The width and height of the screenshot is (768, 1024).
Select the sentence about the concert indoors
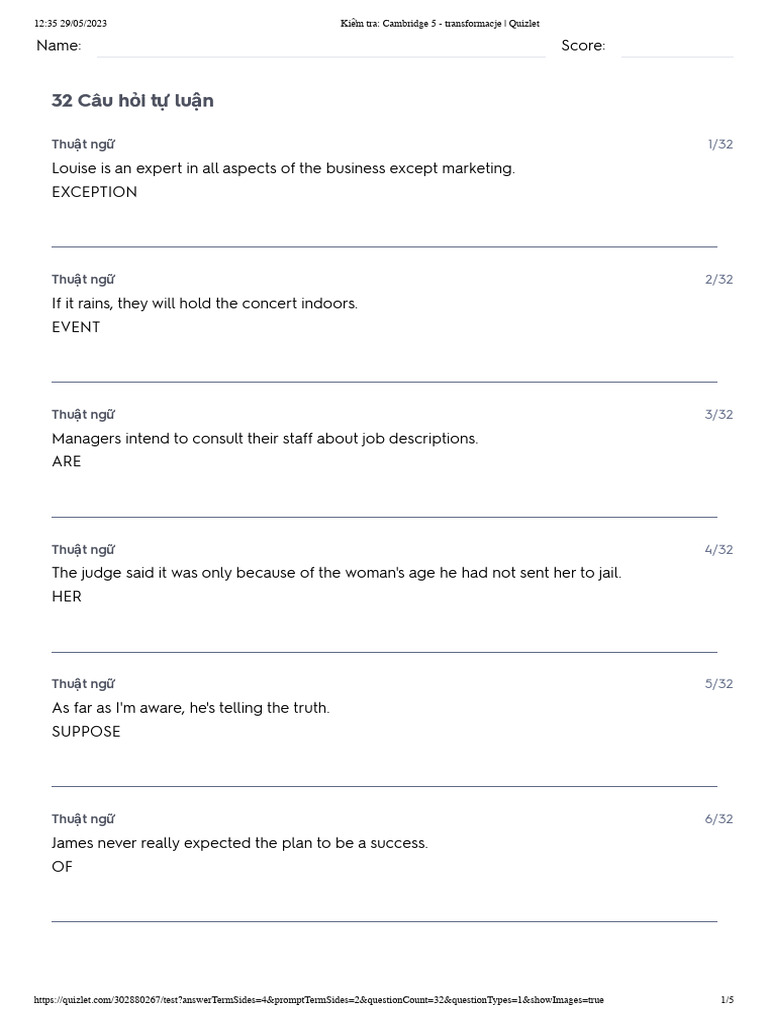tap(204, 303)
